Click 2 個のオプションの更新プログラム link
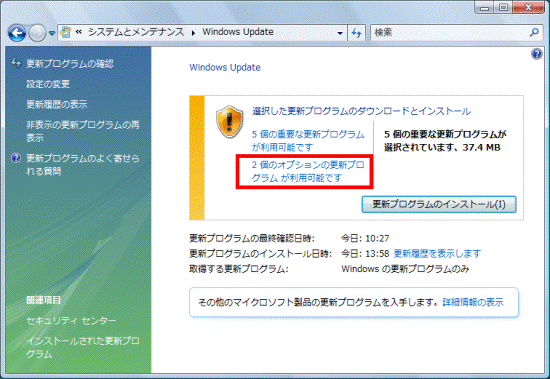550x379 pixels. point(308,171)
